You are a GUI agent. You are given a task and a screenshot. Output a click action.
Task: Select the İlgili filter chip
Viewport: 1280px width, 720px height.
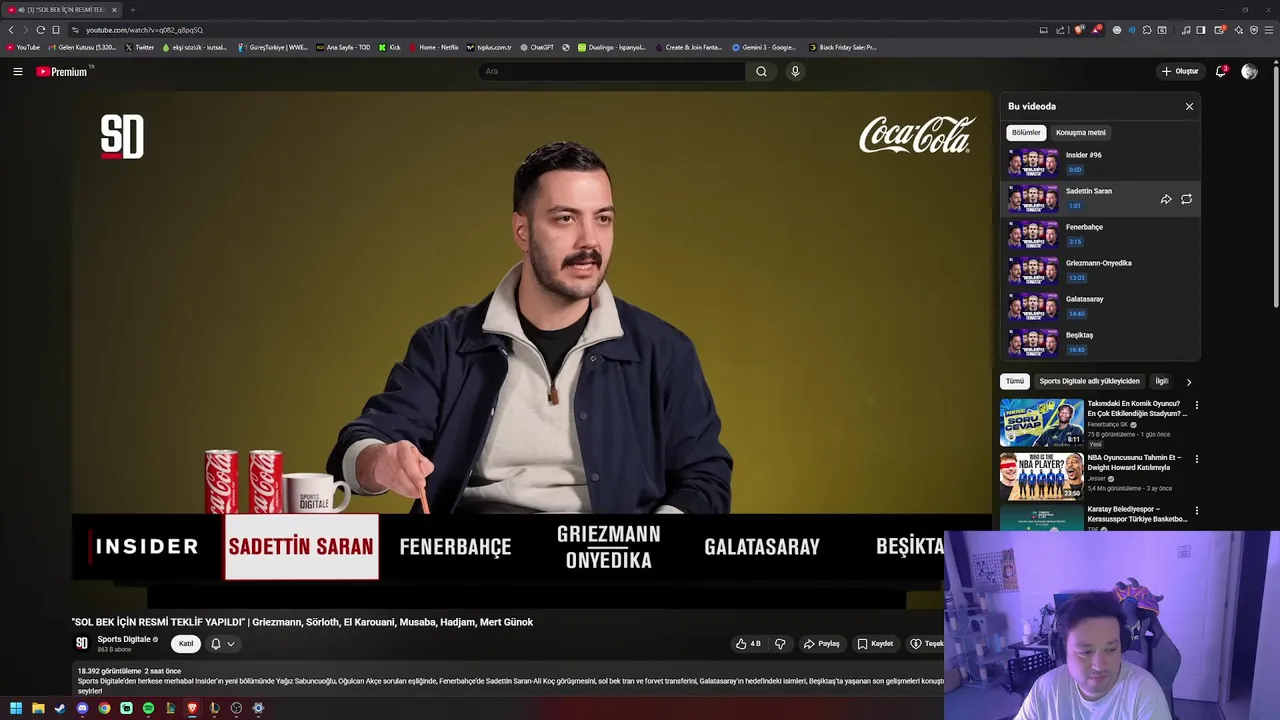[x=1162, y=381]
